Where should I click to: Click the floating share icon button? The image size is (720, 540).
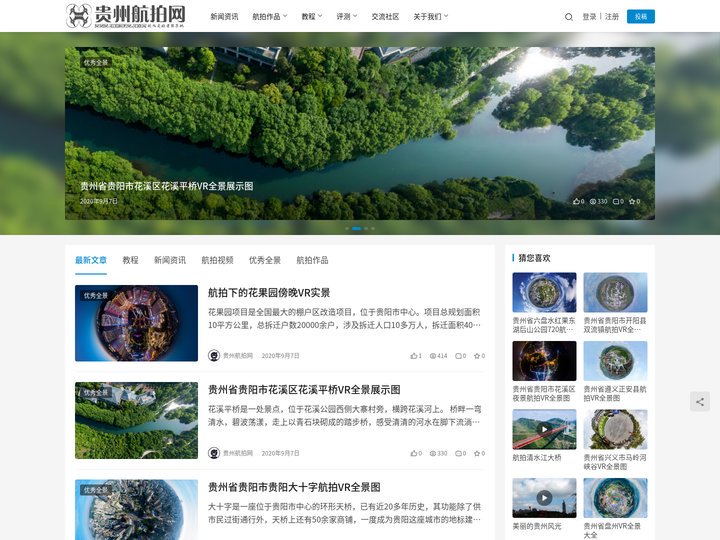(x=699, y=402)
